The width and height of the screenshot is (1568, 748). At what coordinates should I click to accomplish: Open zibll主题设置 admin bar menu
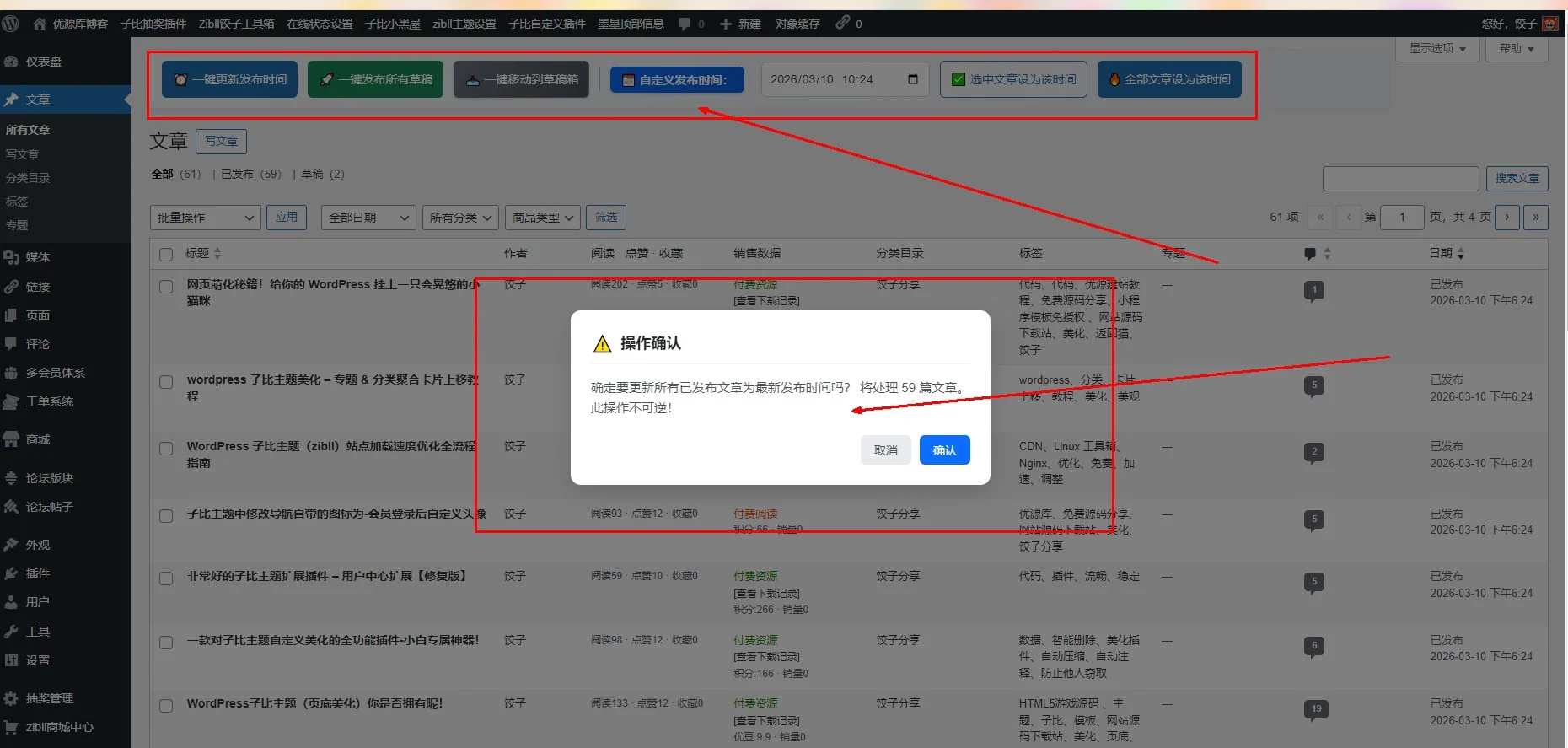pyautogui.click(x=464, y=24)
